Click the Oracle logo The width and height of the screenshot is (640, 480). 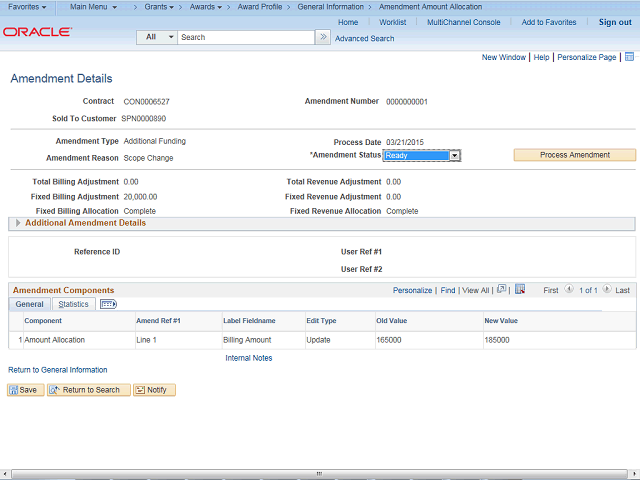click(37, 32)
